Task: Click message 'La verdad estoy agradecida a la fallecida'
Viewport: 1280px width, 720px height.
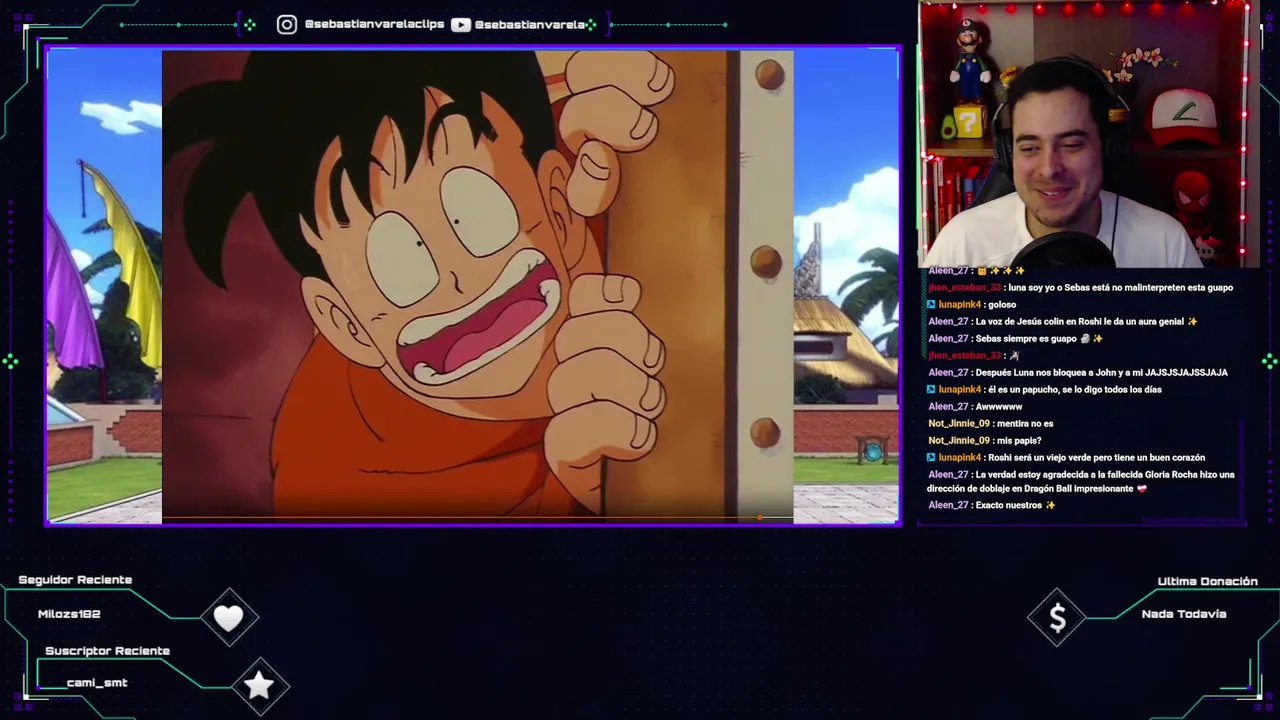Action: pos(1081,482)
